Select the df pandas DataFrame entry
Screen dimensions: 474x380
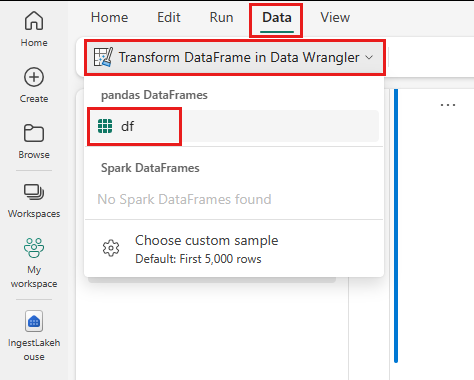point(233,126)
